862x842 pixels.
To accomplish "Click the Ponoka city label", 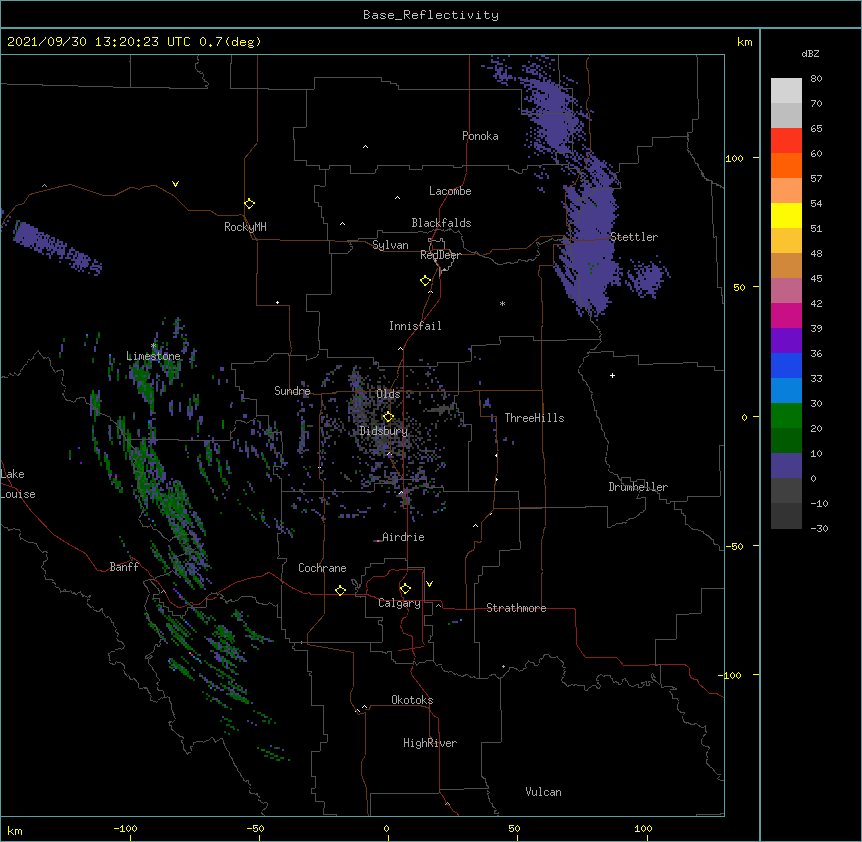I will point(480,136).
